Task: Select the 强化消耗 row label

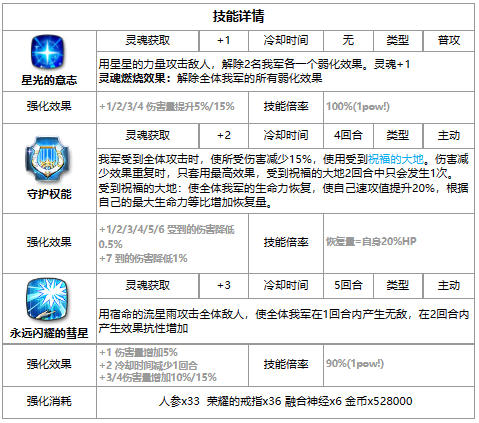Action: coord(49,401)
